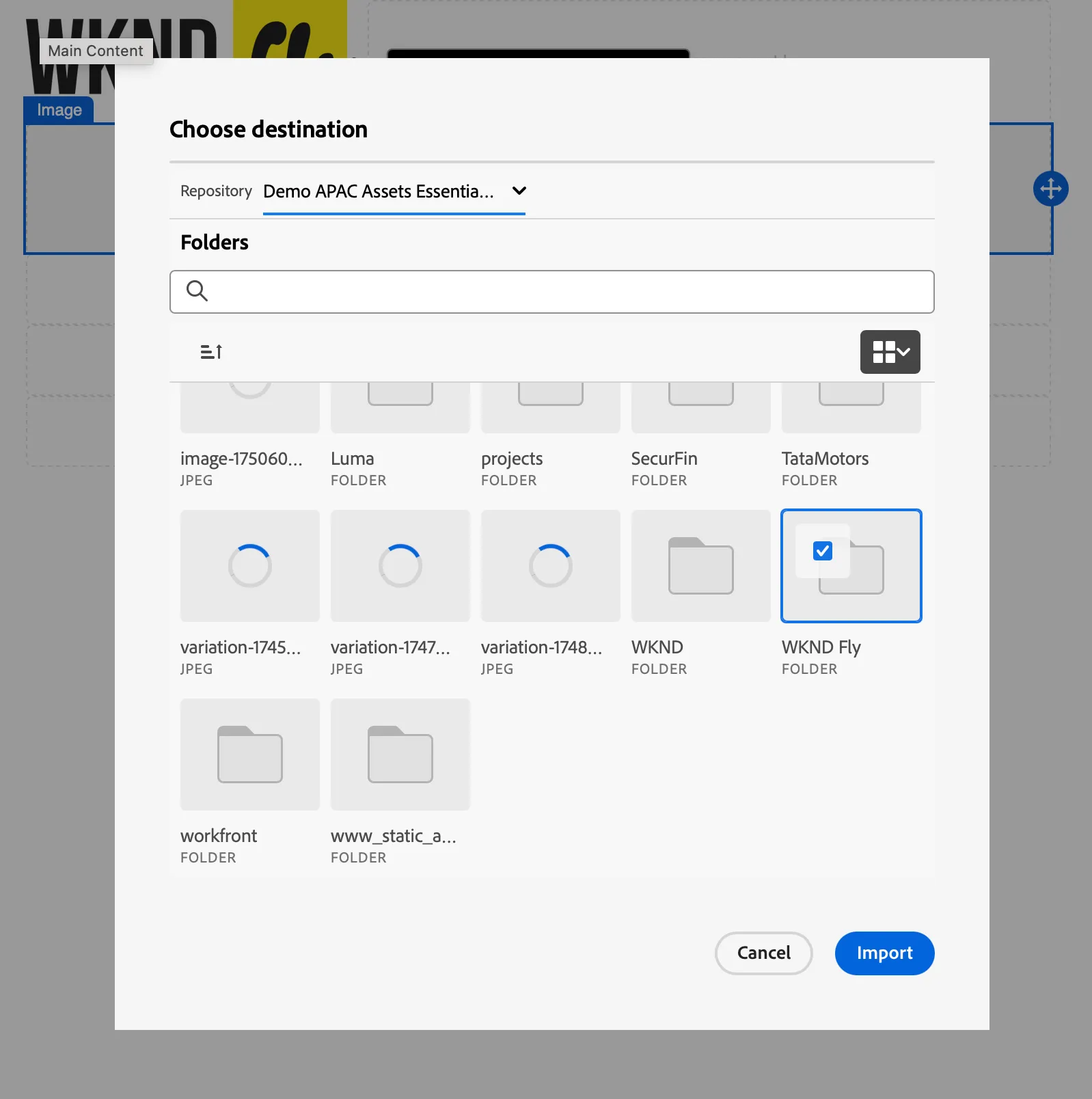
Task: Click the Import button
Action: tap(885, 953)
